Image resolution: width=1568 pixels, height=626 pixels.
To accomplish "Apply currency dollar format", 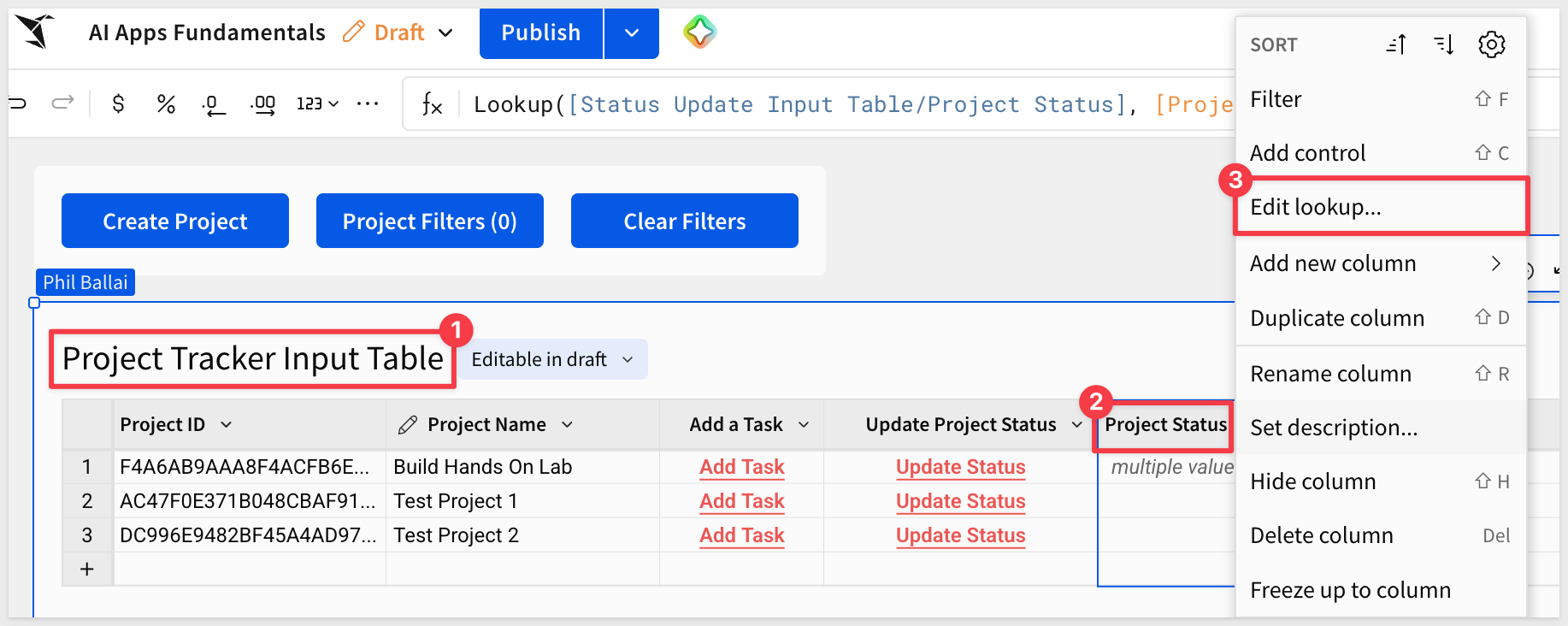I will 118,104.
